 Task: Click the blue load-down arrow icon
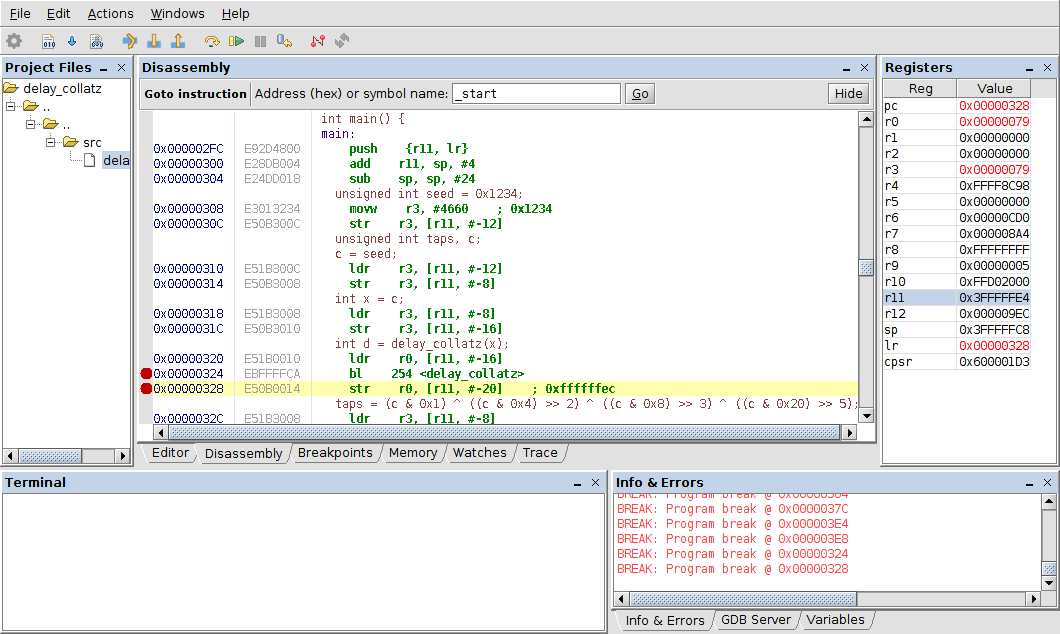[72, 41]
